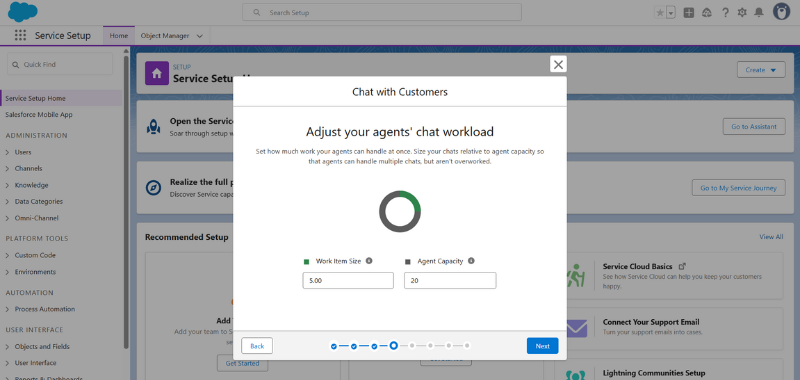Viewport: 800px width, 380px height.
Task: Click the Service Console rocket icon
Action: tap(154, 127)
